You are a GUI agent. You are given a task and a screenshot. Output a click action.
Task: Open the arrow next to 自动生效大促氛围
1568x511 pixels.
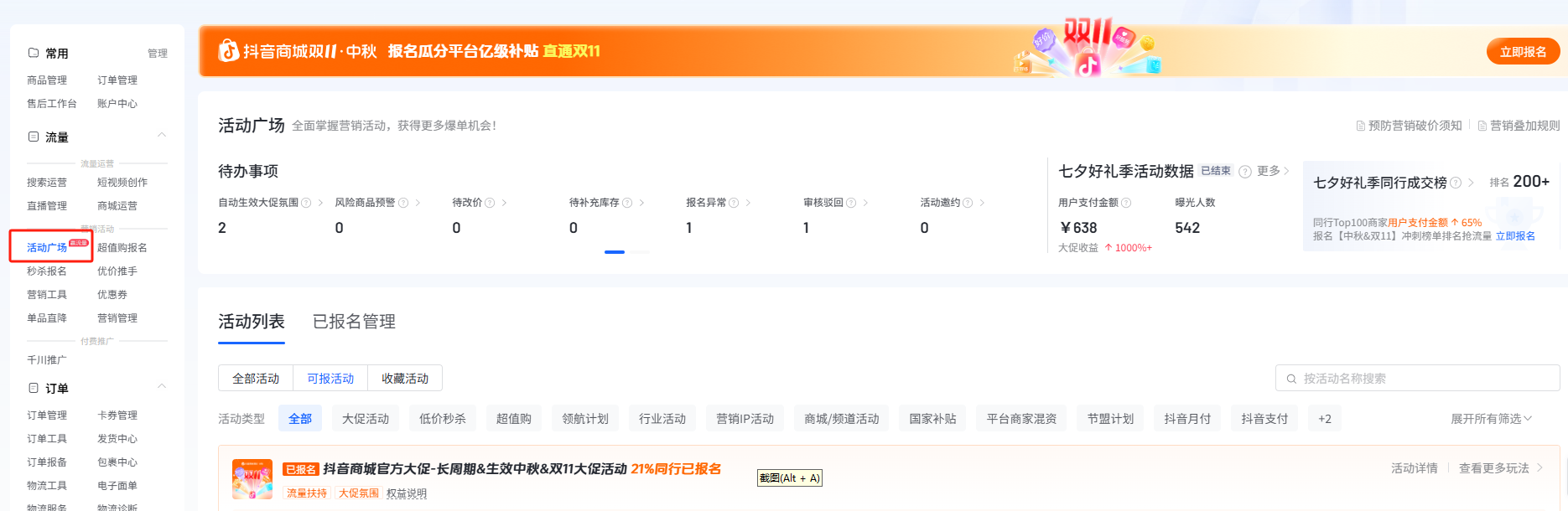(x=319, y=203)
